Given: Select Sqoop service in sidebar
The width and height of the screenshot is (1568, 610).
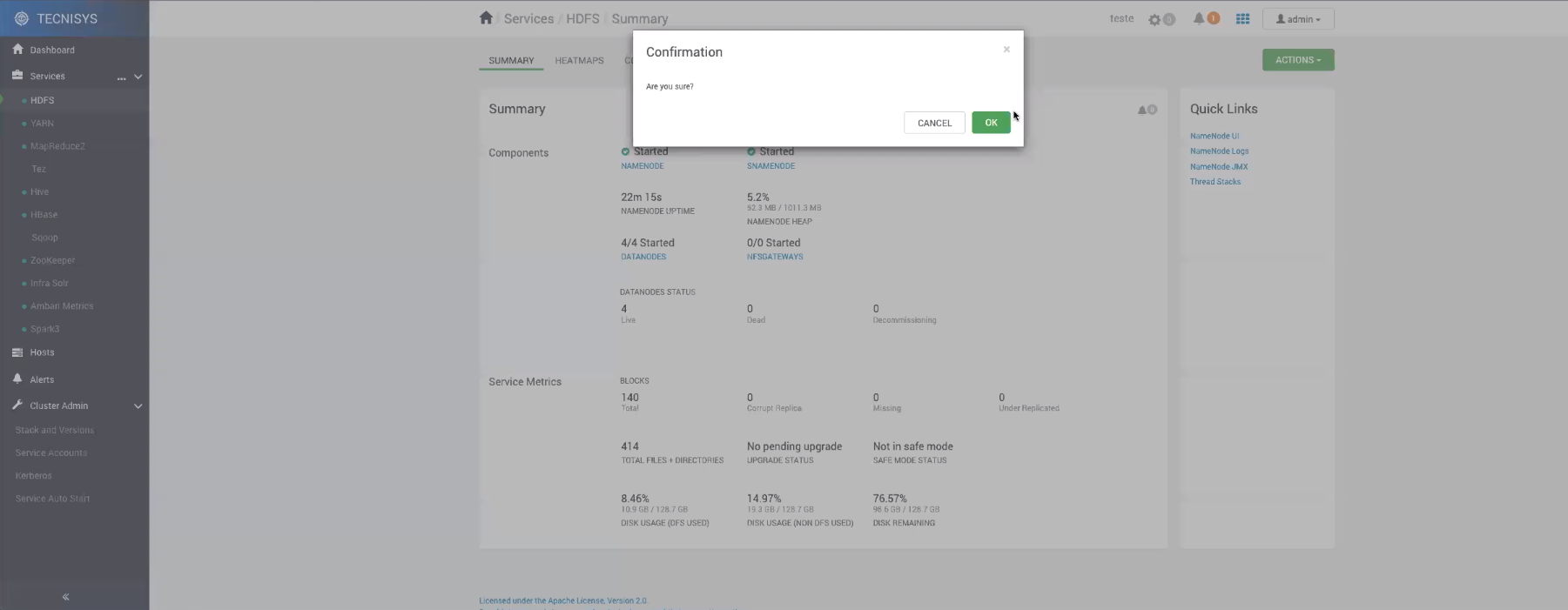Looking at the screenshot, I should 44,238.
